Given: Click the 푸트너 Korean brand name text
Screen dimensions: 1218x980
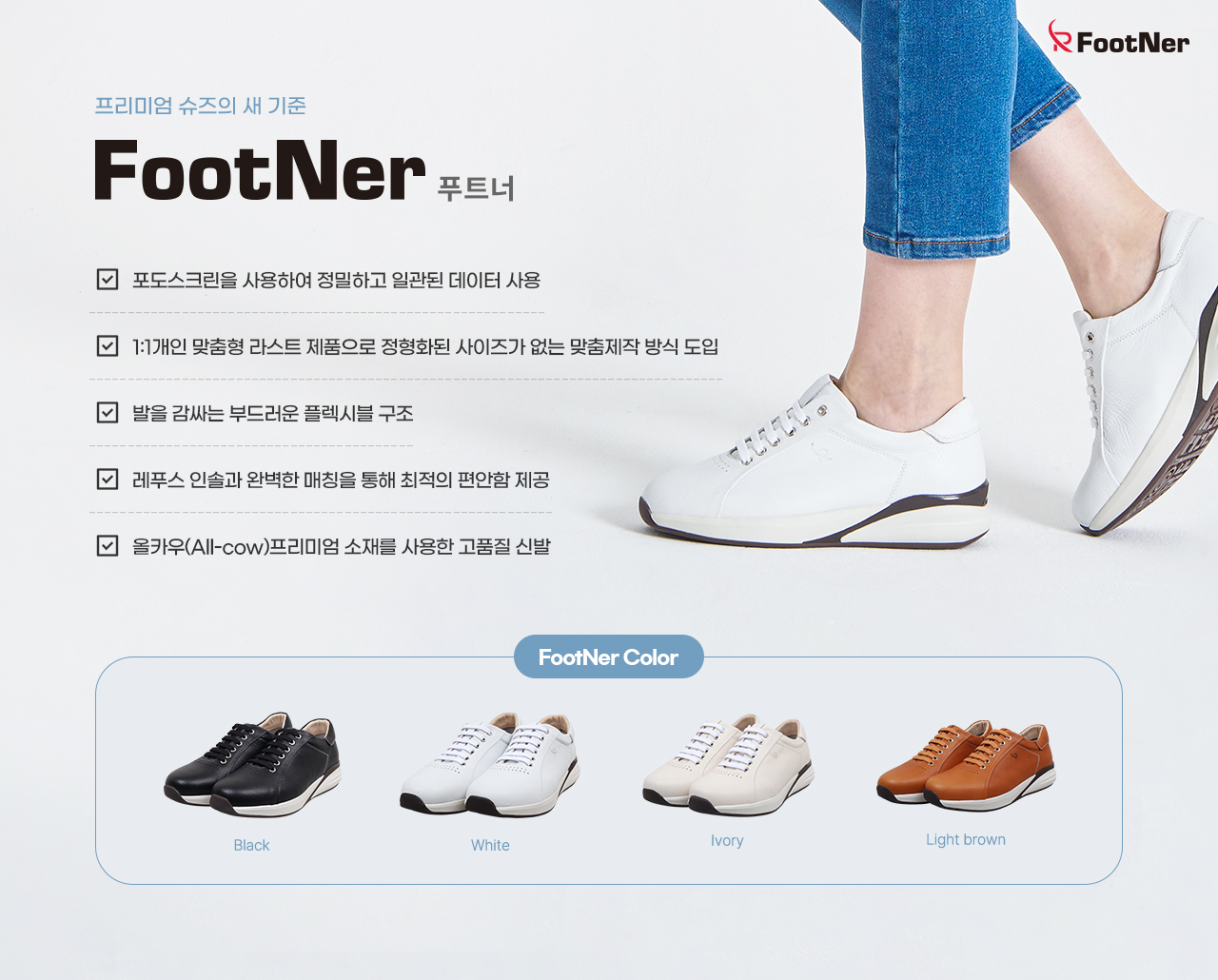Looking at the screenshot, I should 476,188.
